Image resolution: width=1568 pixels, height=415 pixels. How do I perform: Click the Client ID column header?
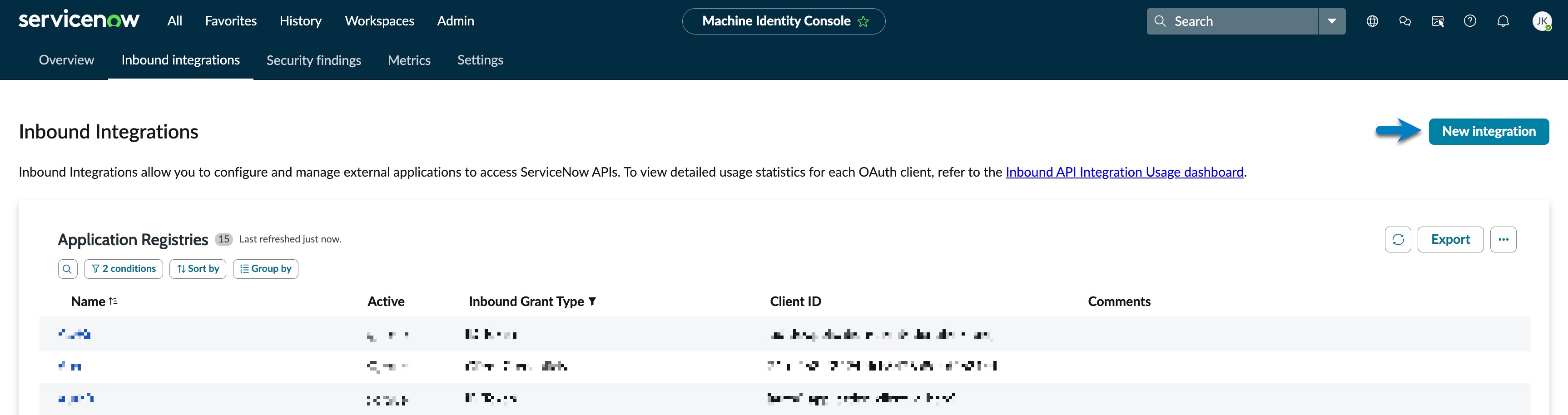pyautogui.click(x=795, y=301)
